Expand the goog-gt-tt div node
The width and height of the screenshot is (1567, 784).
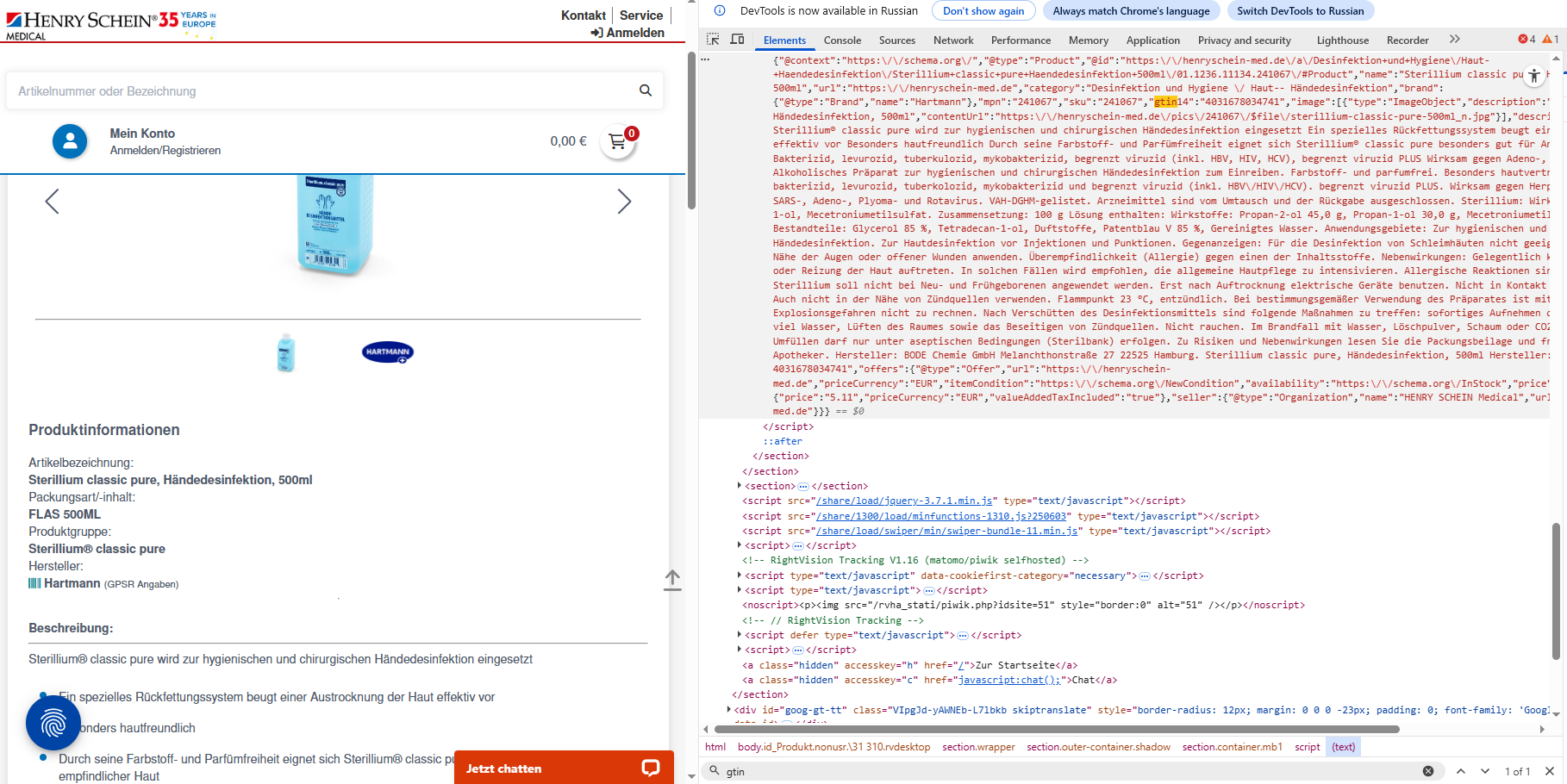[x=729, y=710]
